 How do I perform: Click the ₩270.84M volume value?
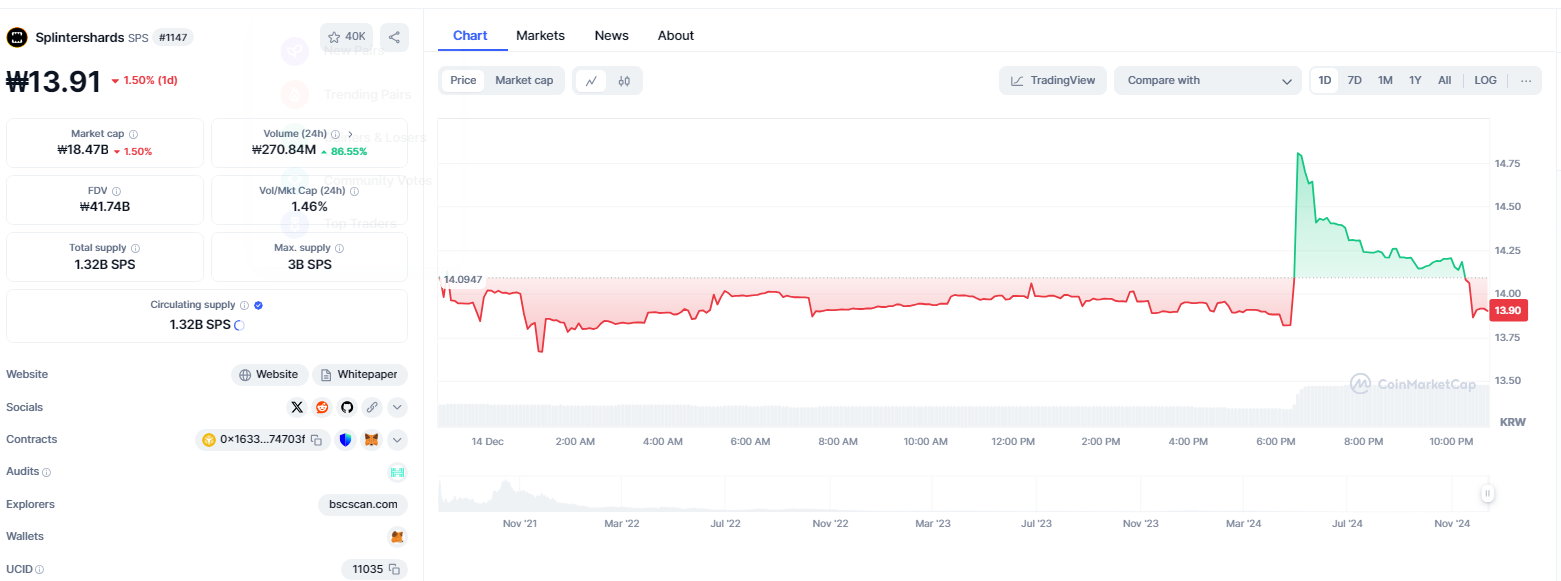coord(284,151)
